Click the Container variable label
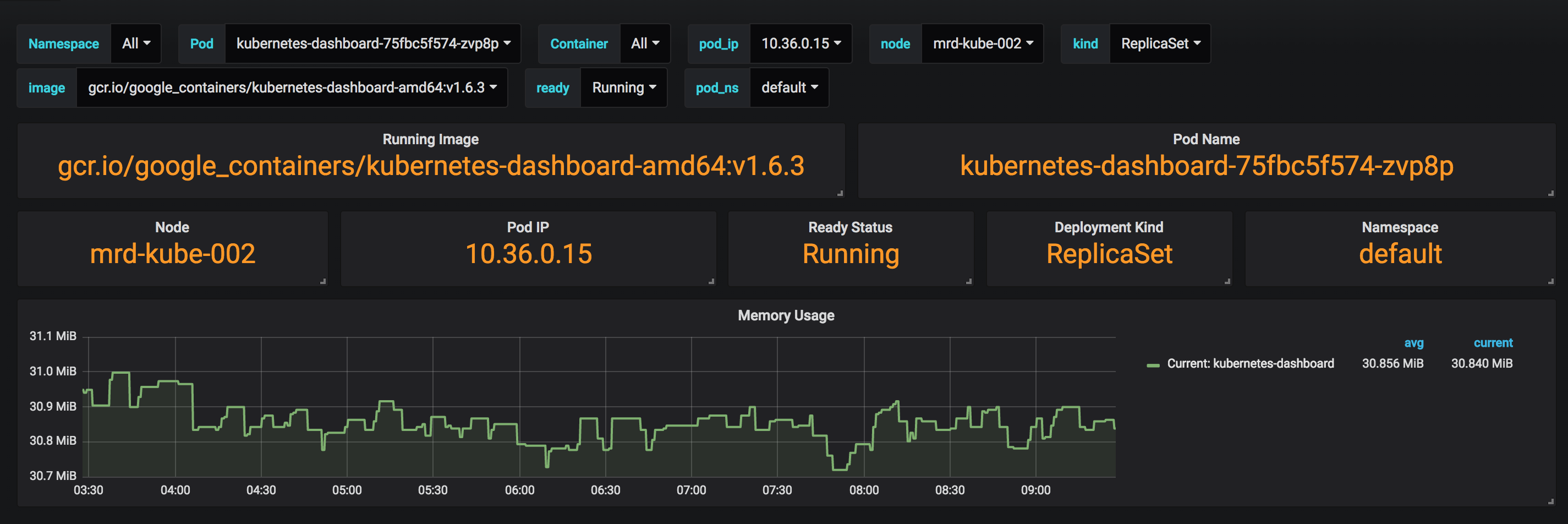Screen dimensions: 1568x524 pyautogui.click(x=579, y=44)
